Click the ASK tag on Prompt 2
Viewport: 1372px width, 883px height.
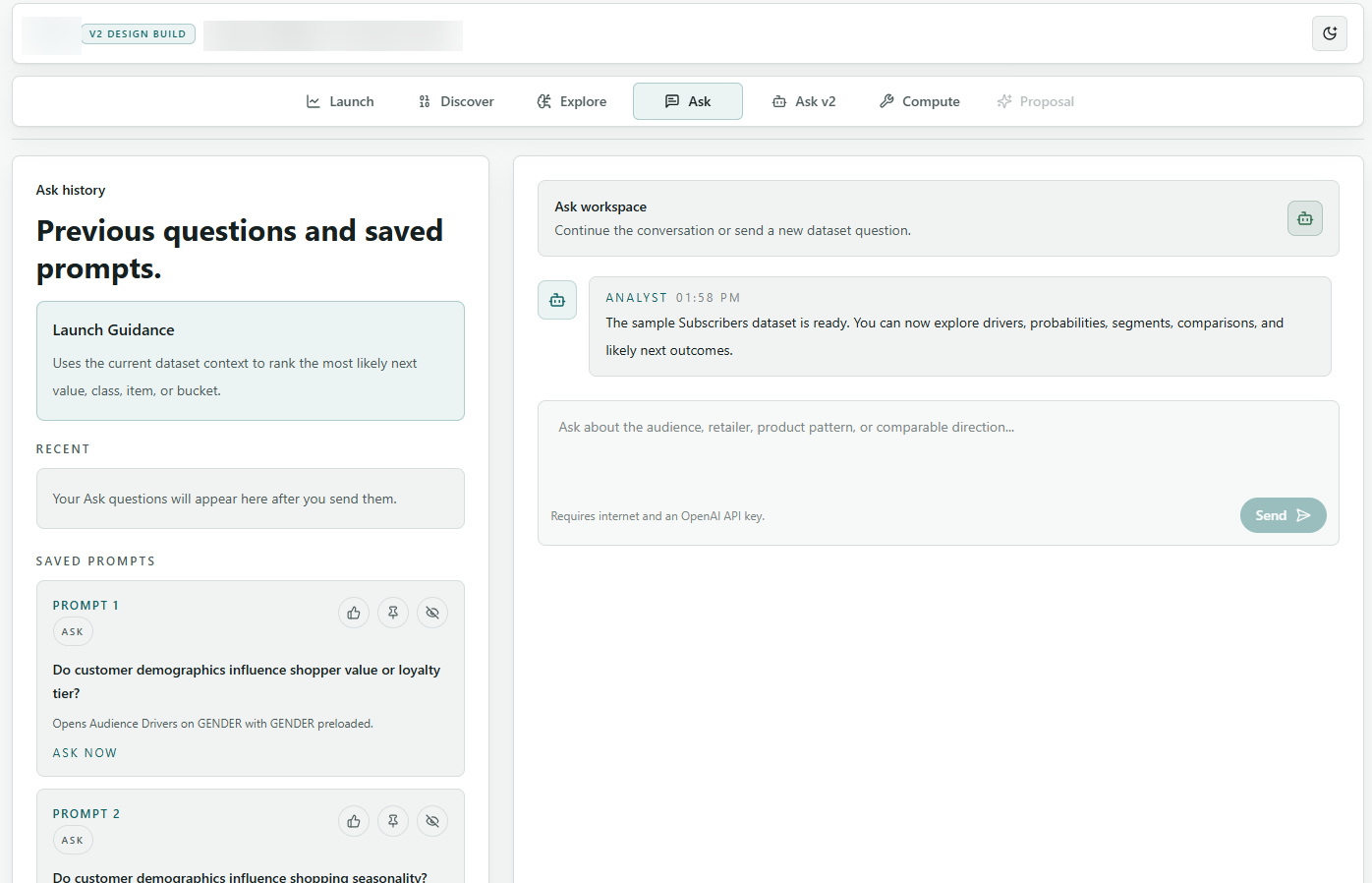(x=73, y=841)
